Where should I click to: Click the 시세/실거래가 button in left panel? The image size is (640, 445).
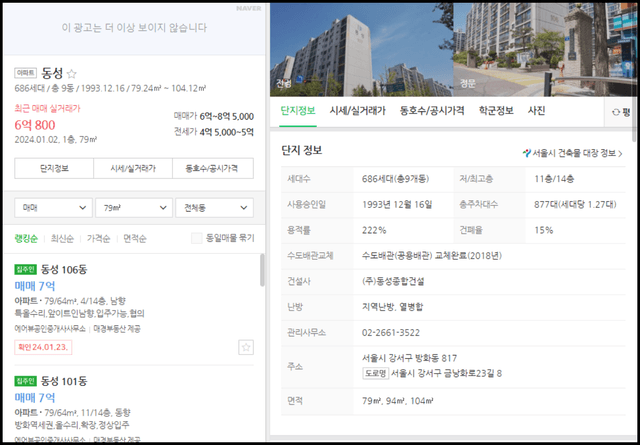[x=133, y=168]
